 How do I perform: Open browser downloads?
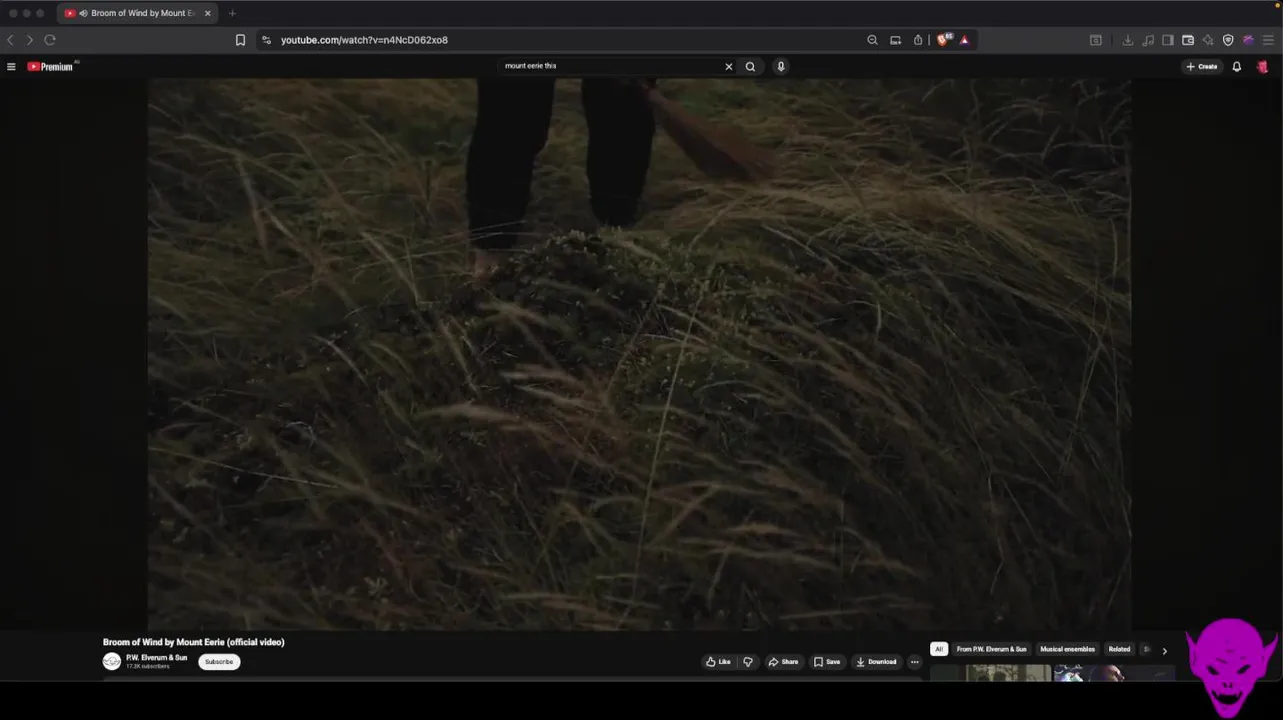[1128, 40]
